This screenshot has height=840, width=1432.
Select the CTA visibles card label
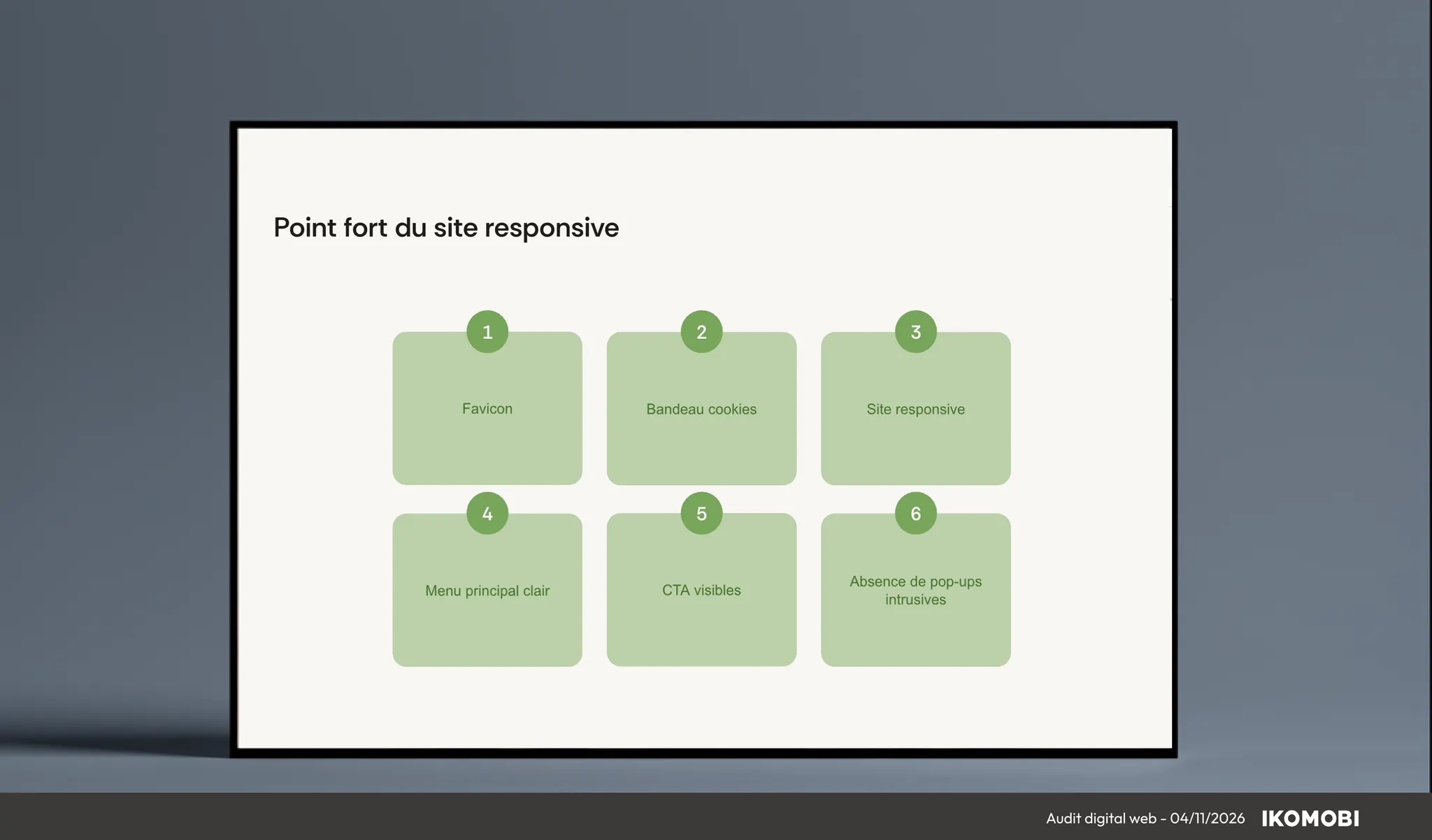(701, 591)
